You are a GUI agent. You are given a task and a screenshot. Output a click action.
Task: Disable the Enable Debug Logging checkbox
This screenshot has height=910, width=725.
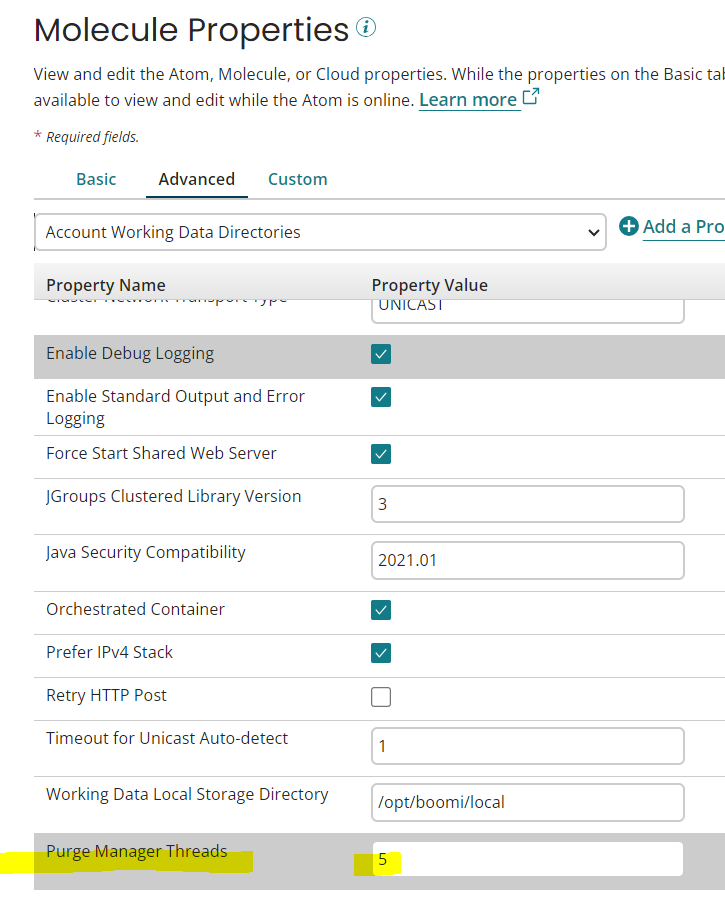[x=381, y=354]
